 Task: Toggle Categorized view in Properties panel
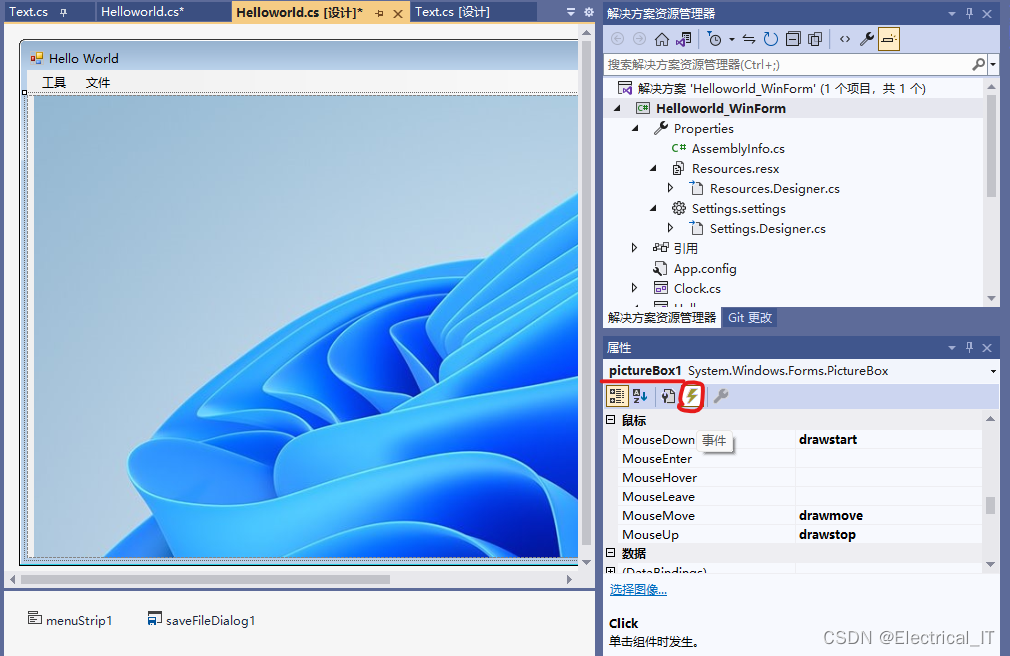pyautogui.click(x=616, y=396)
